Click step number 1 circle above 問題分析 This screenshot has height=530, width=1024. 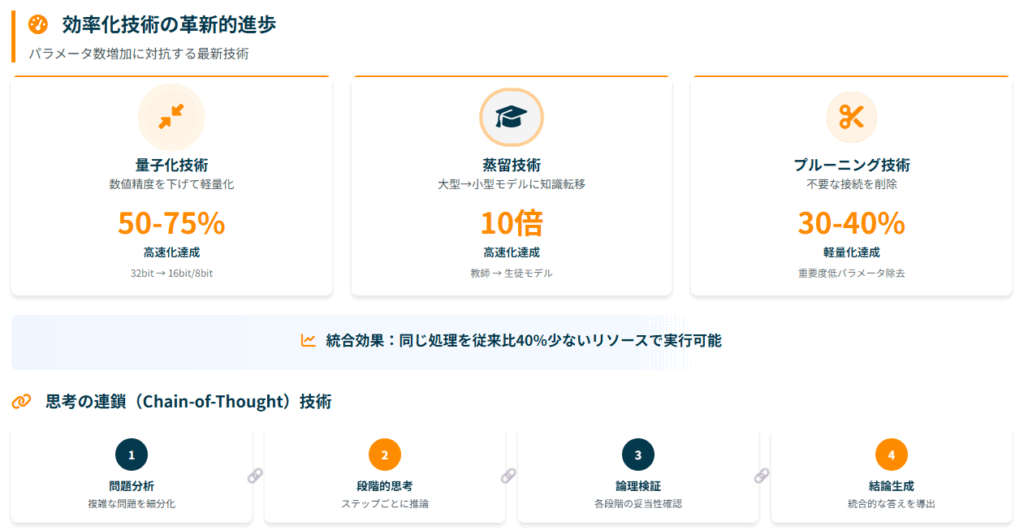[x=131, y=455]
